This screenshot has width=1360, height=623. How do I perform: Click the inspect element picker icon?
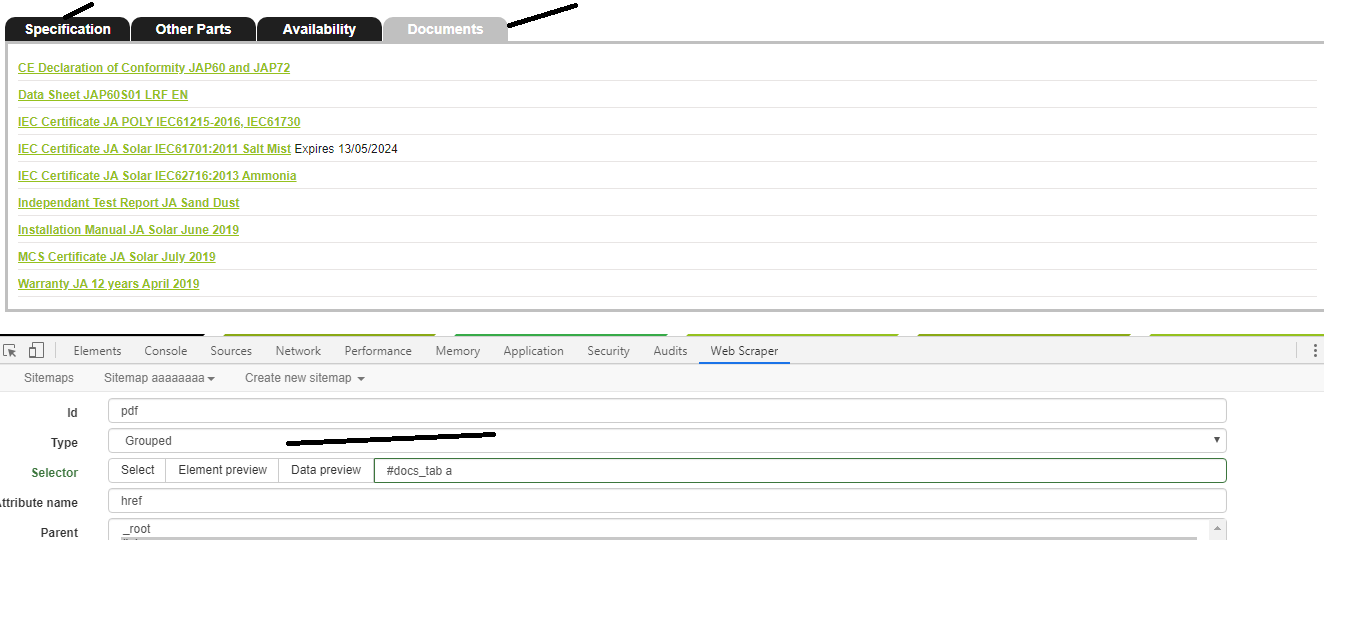11,351
